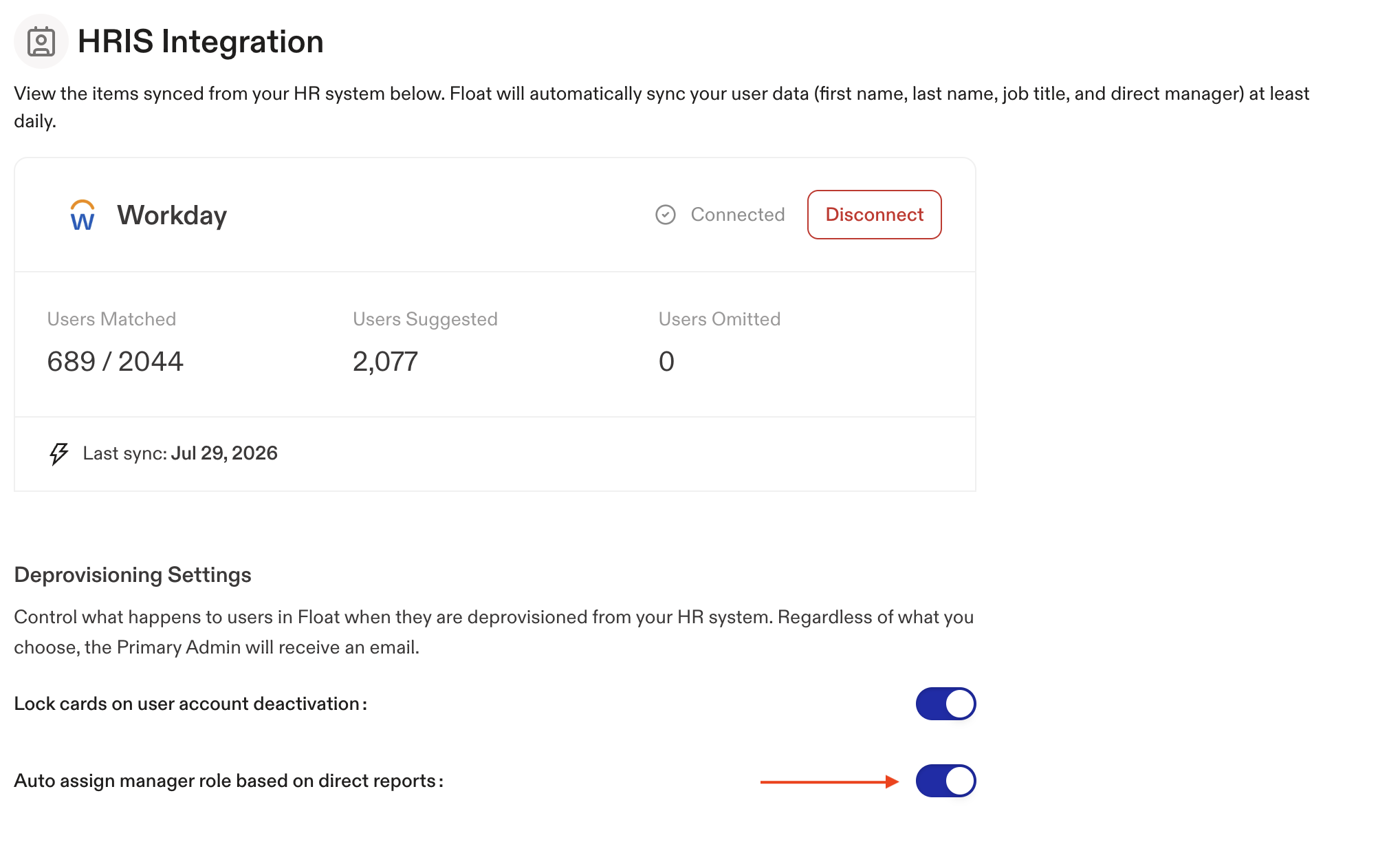Click the Workday provider name
The image size is (1400, 864).
point(172,215)
